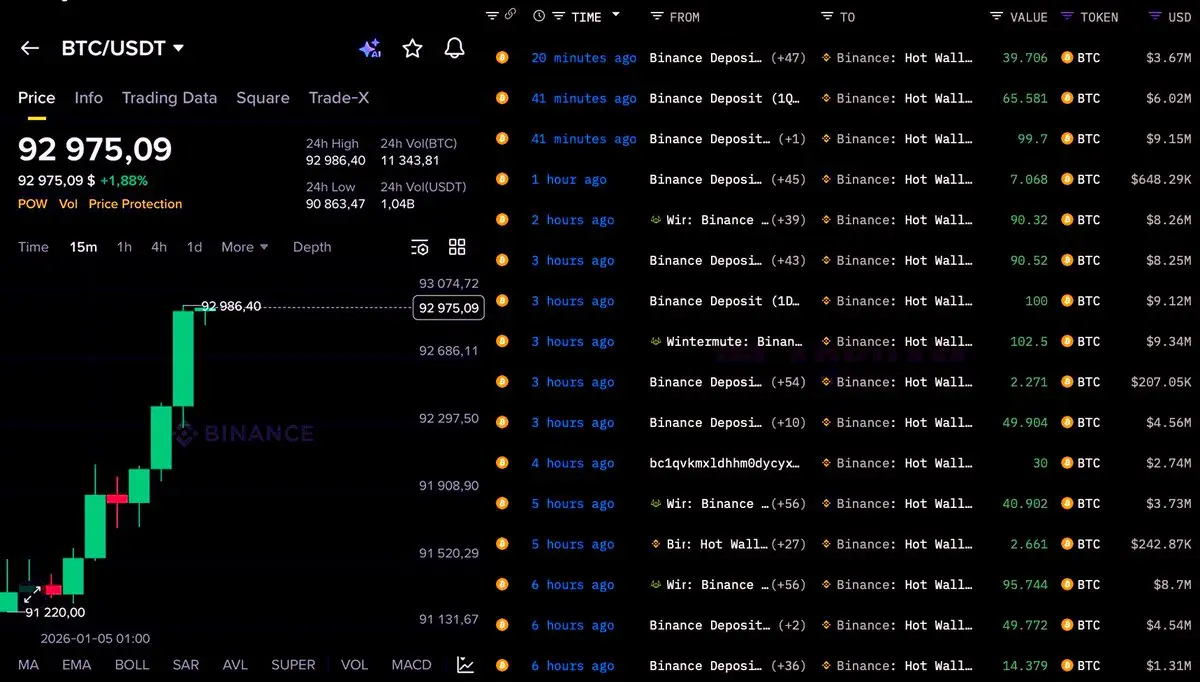1200x682 pixels.
Task: Toggle the BOLL indicator
Action: (132, 664)
